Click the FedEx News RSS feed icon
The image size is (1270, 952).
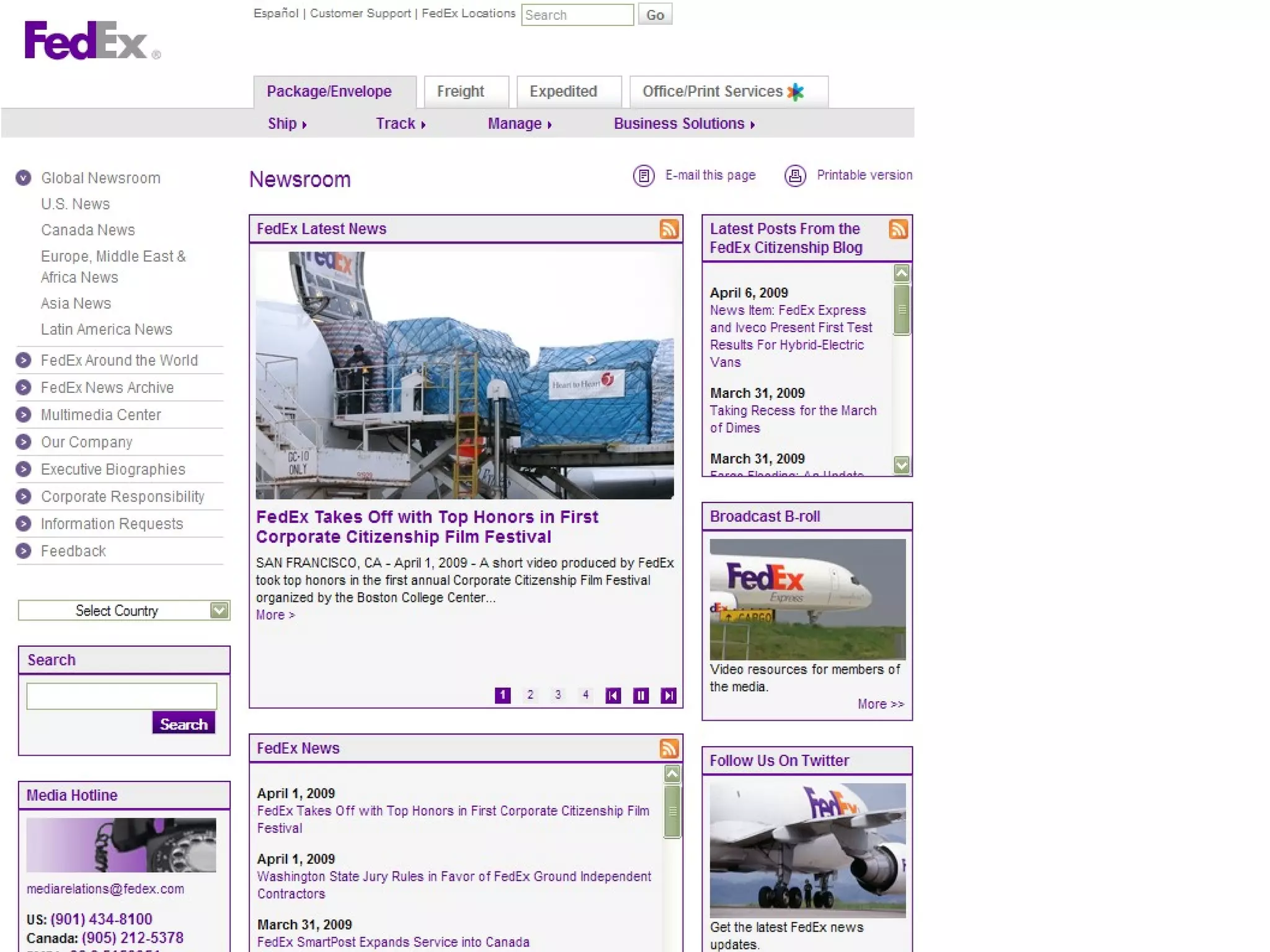click(x=668, y=749)
